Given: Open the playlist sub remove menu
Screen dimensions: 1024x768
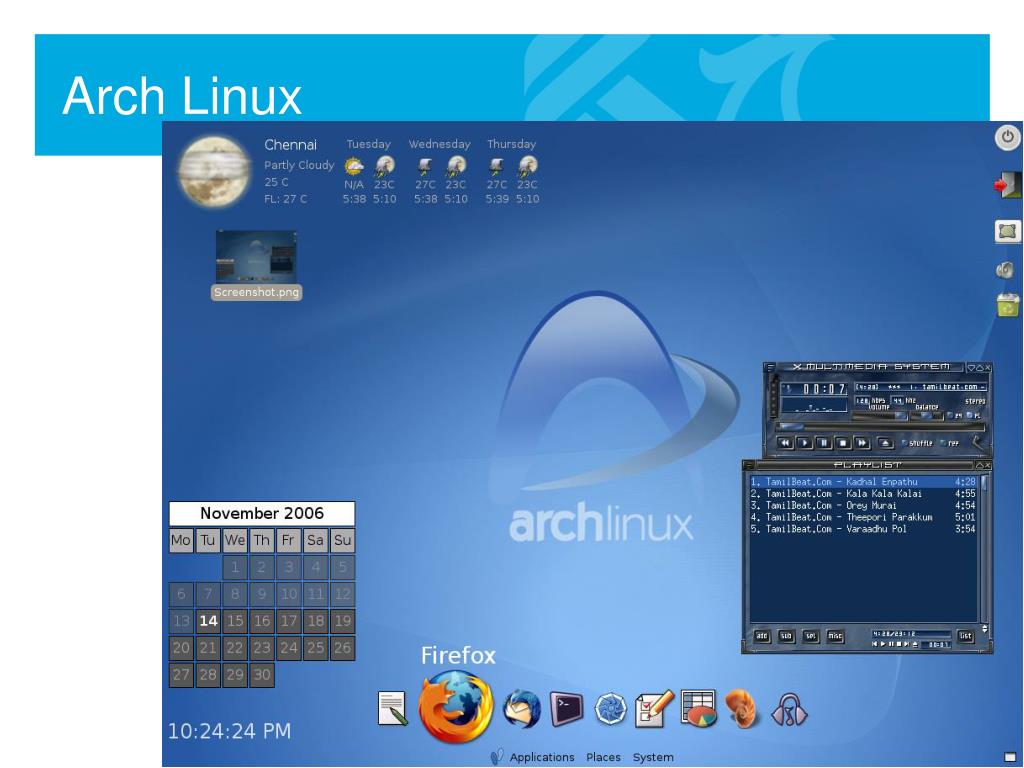Looking at the screenshot, I should [786, 635].
